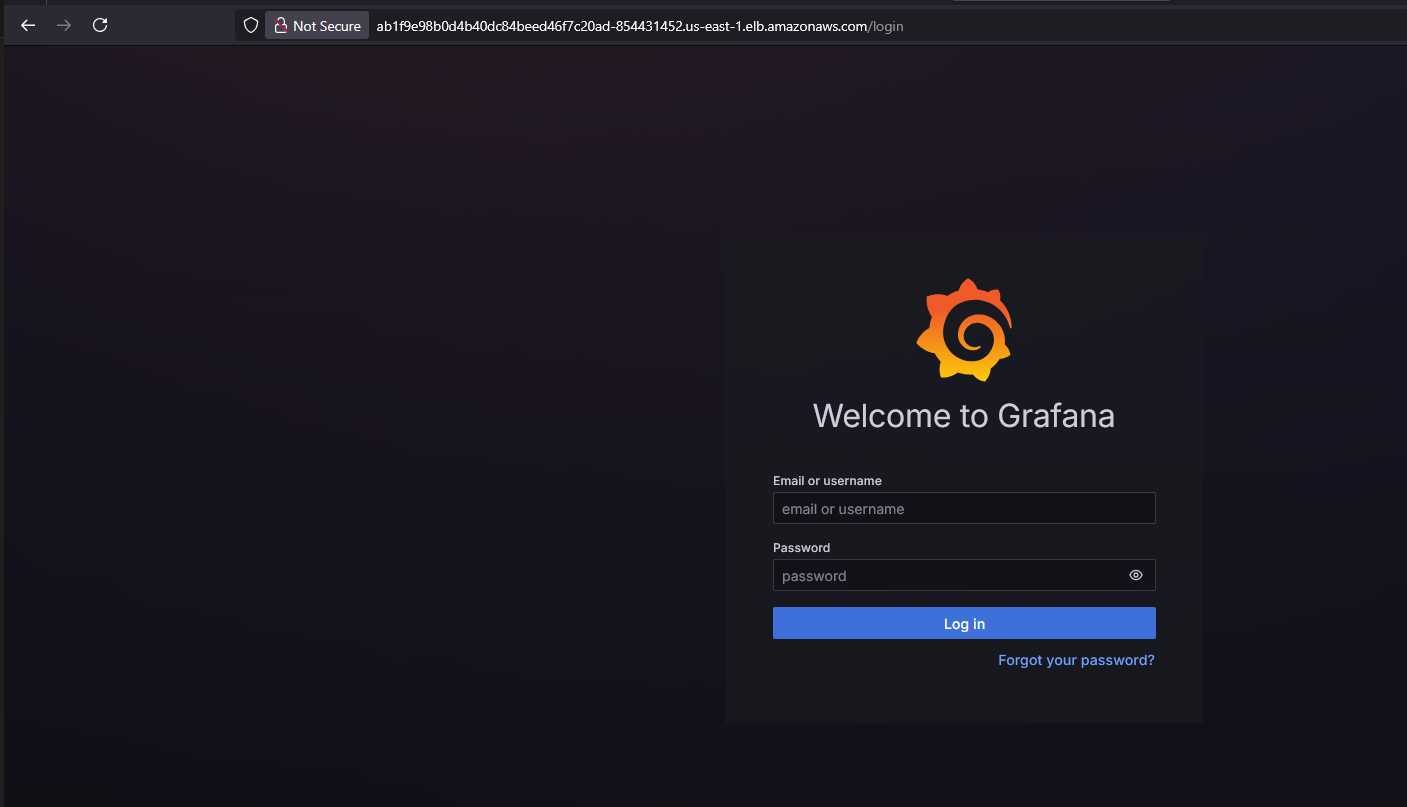1407x807 pixels.
Task: Click the Welcome to Grafana heading
Action: pos(964,415)
